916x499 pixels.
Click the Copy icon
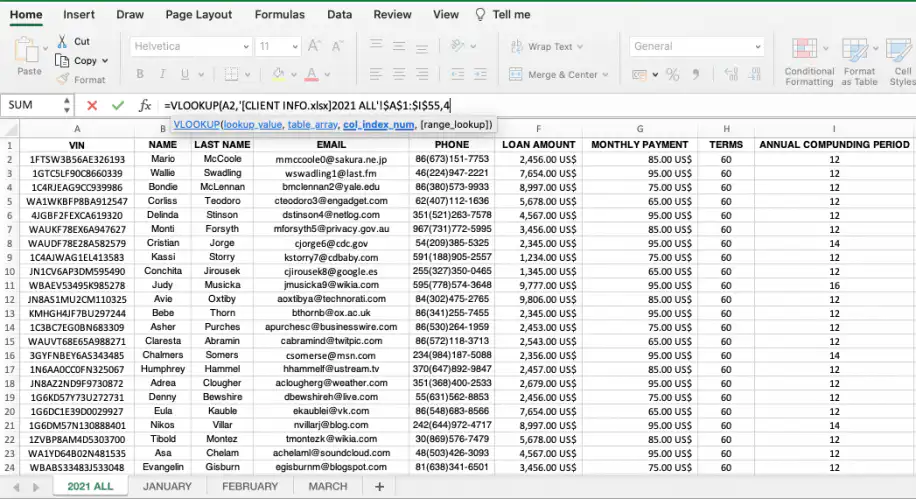click(x=62, y=60)
